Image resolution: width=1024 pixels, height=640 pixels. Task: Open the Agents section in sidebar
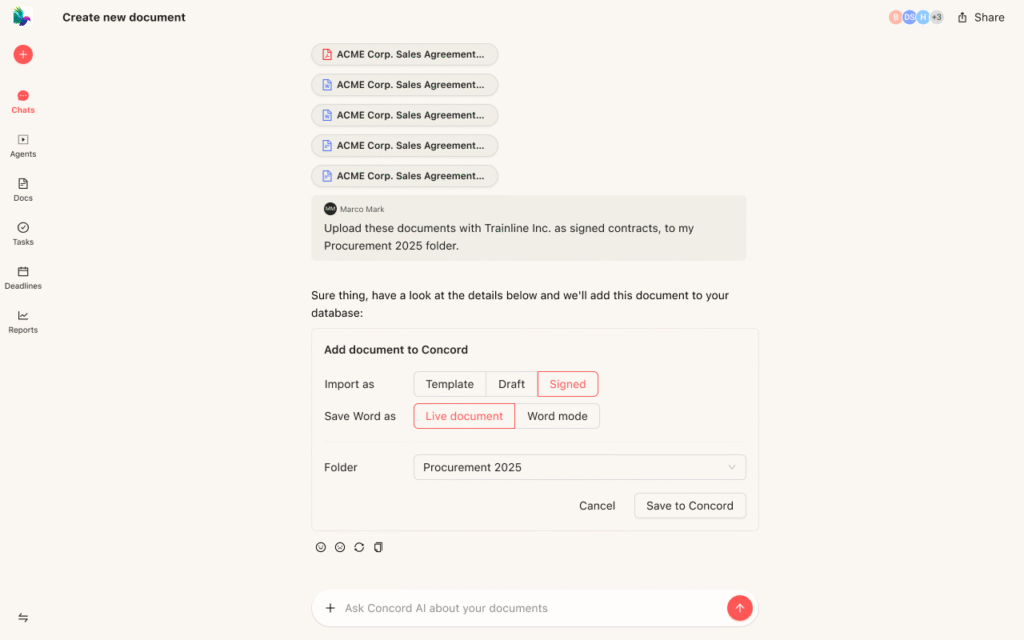23,145
